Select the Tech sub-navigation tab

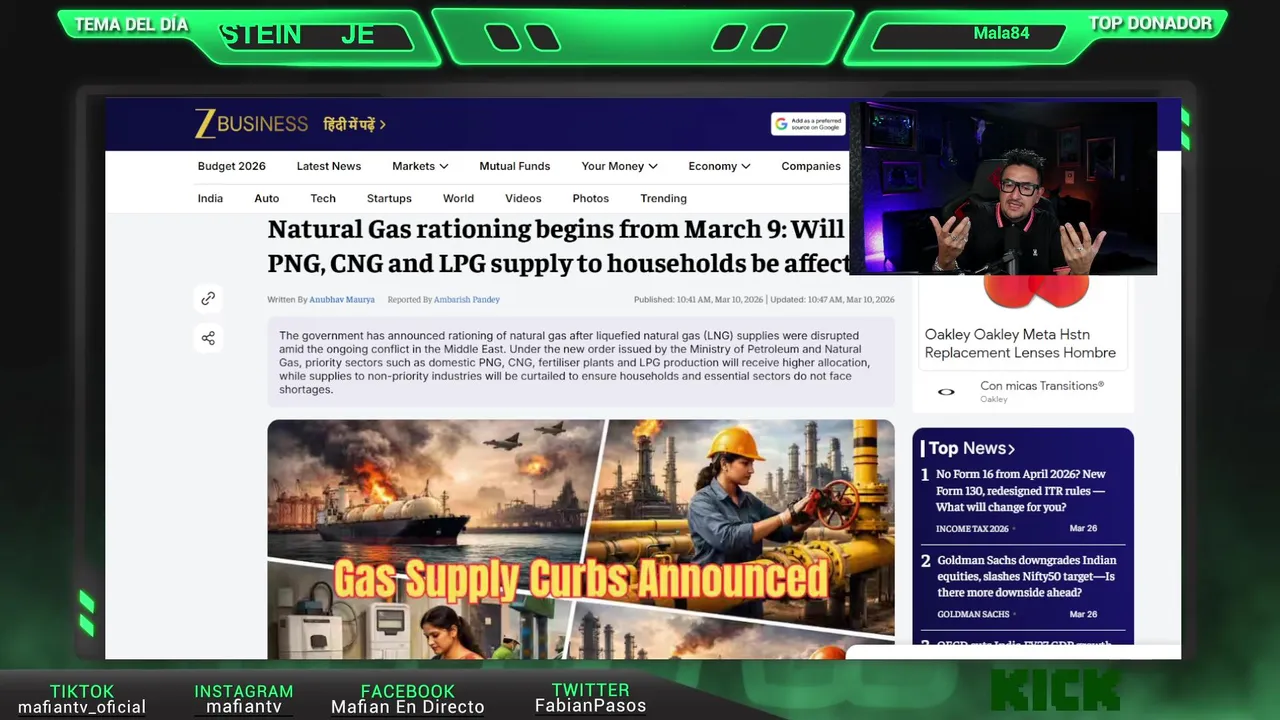[x=323, y=198]
